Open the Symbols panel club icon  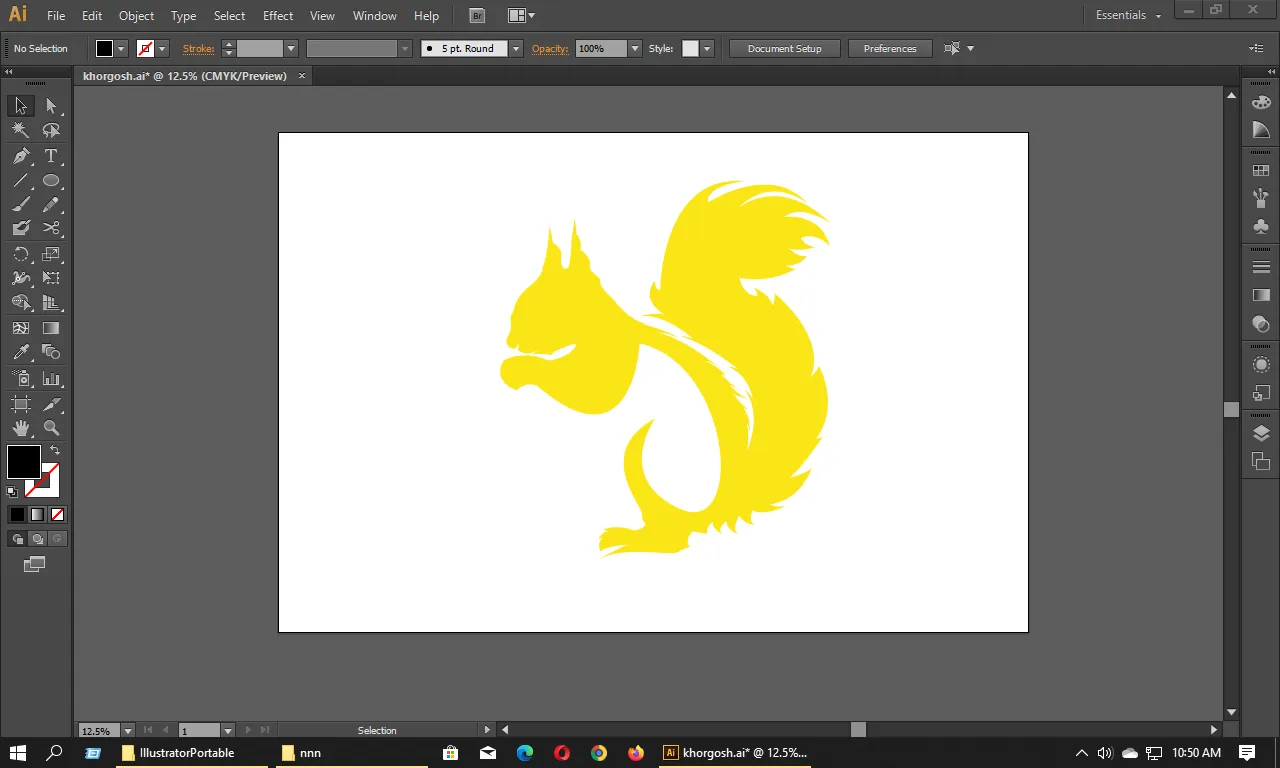point(1261,226)
